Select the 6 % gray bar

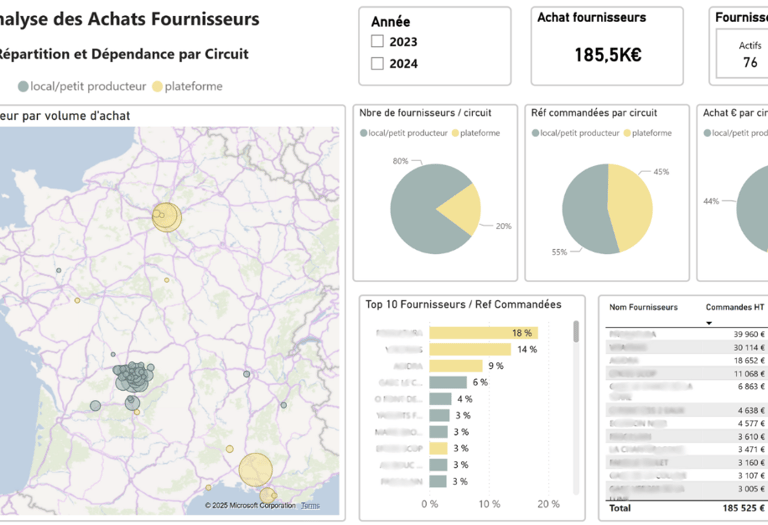click(x=448, y=382)
